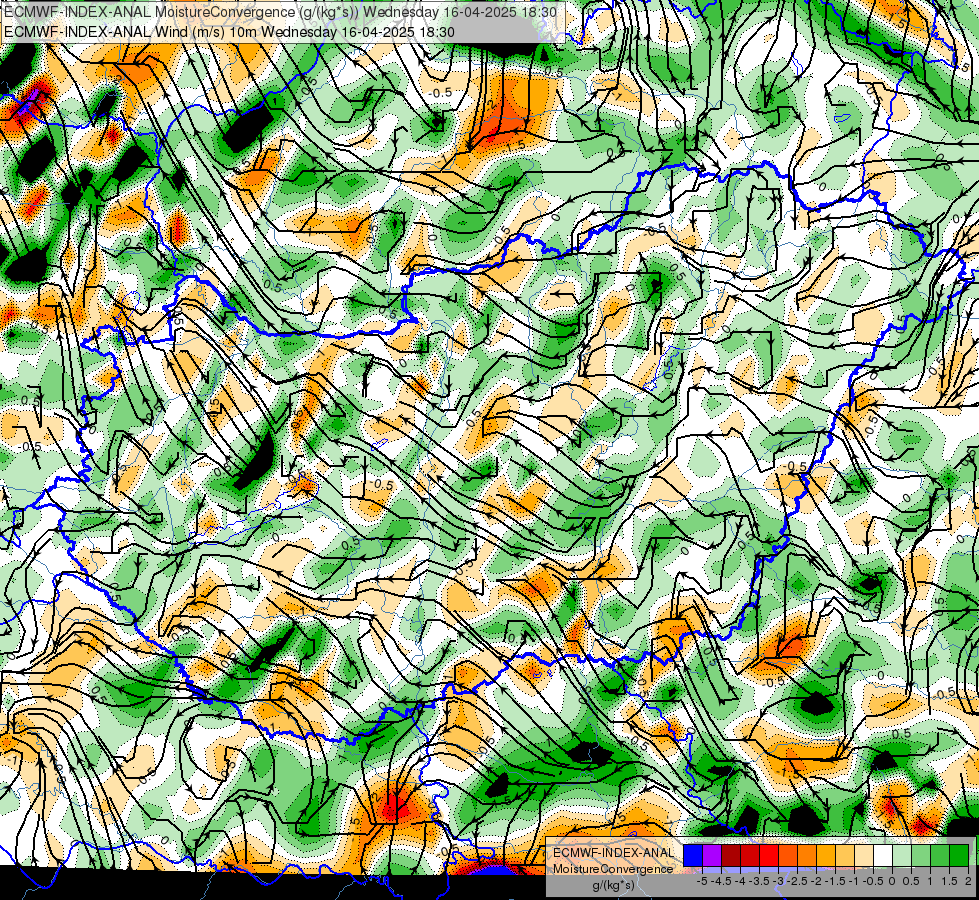Click the 2 value at legend scale end
979x900 pixels.
(968, 881)
